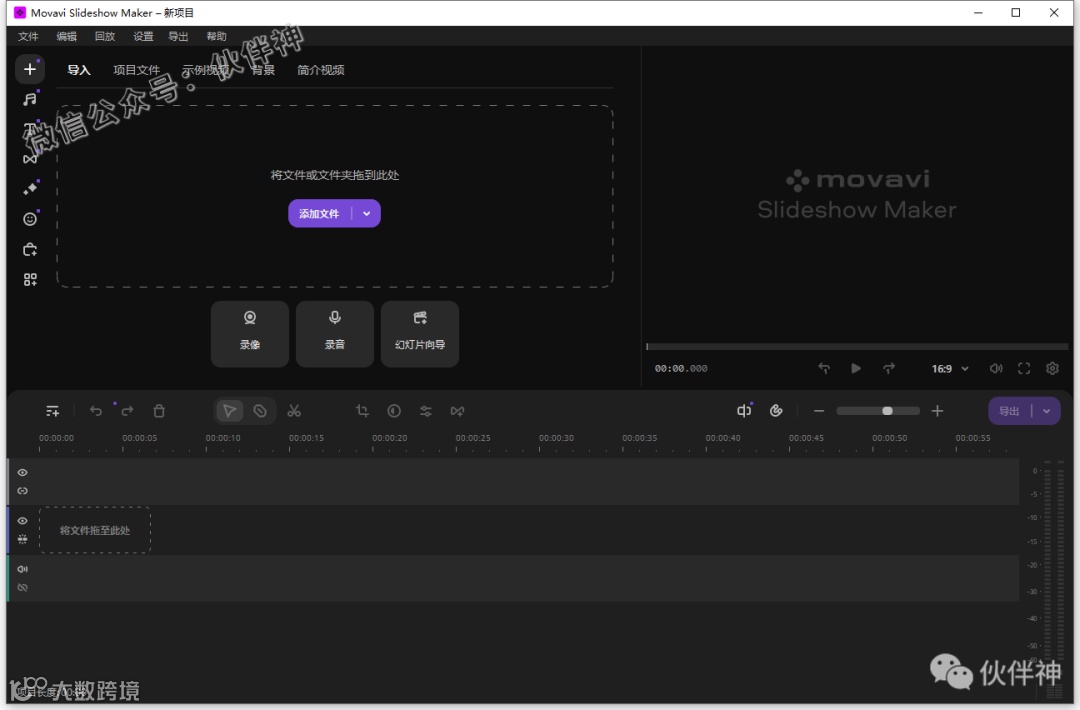Switch to the 导入 tab
The height and width of the screenshot is (710, 1080).
79,70
